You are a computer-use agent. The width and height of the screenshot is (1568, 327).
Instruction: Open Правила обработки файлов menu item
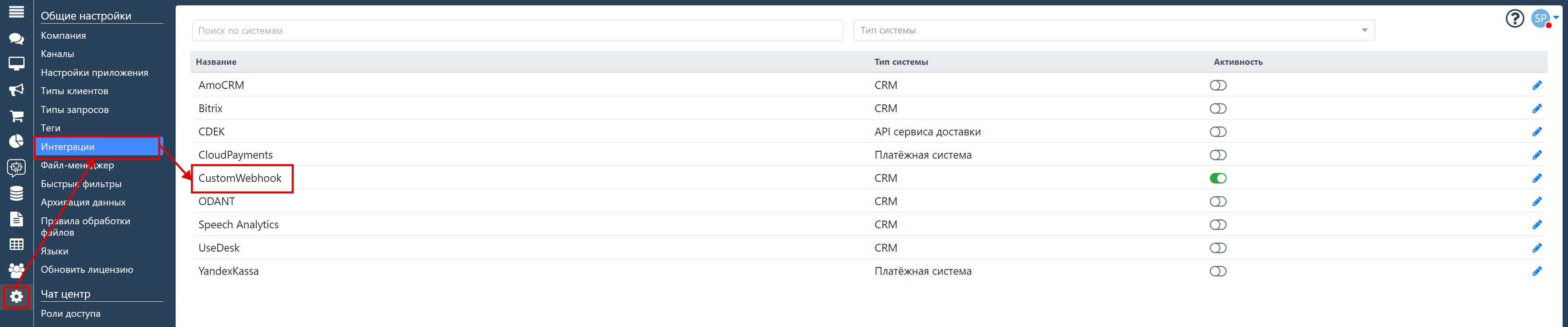(x=85, y=226)
